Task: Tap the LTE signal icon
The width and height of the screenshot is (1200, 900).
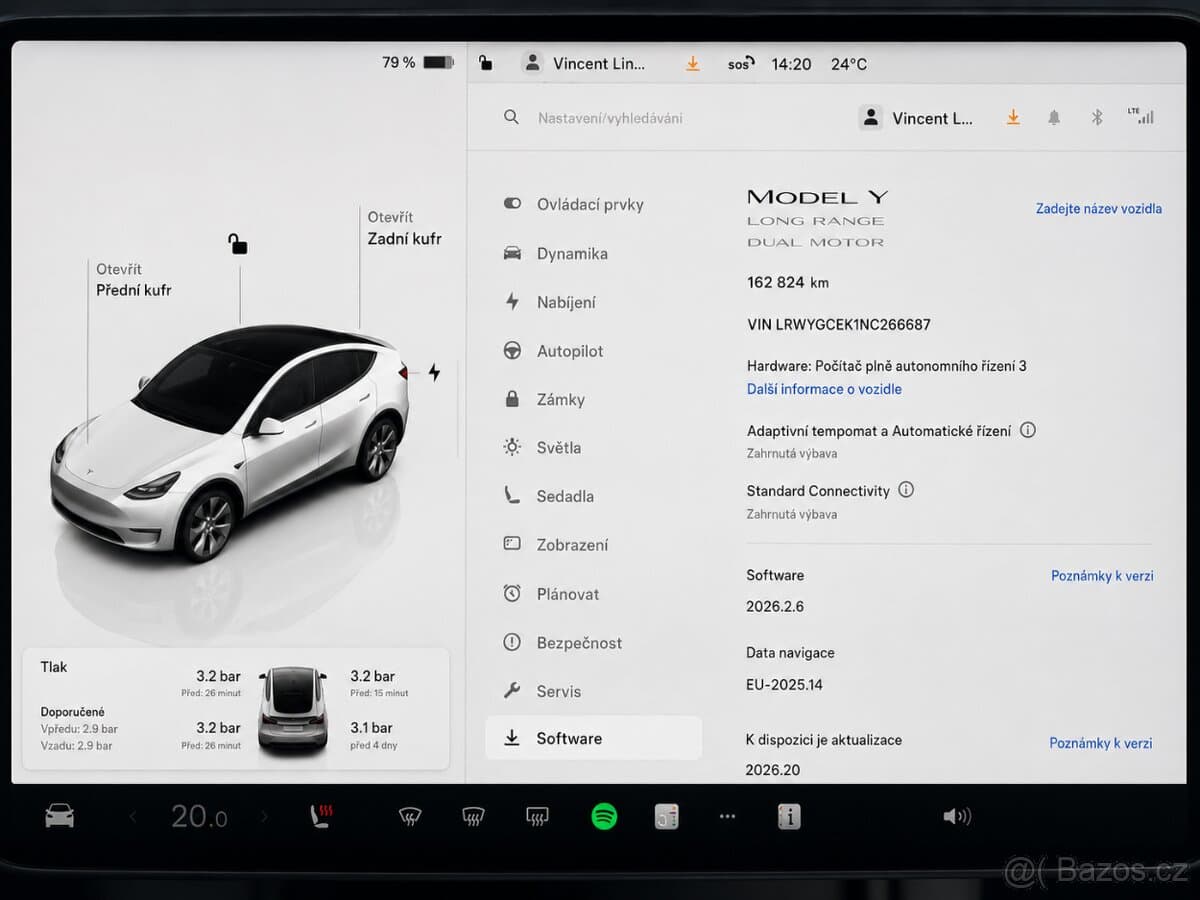Action: pos(1140,116)
